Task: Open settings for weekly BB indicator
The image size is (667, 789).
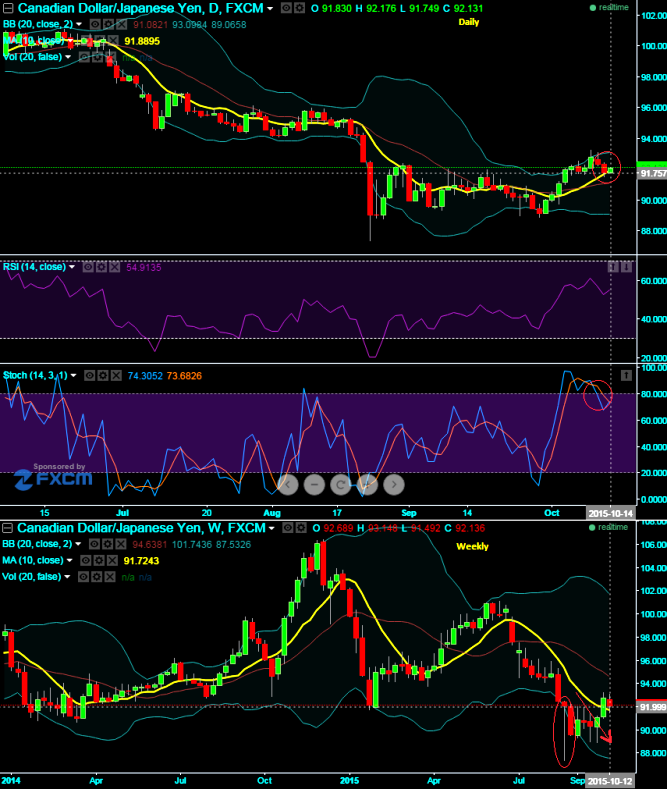Action: [x=107, y=544]
